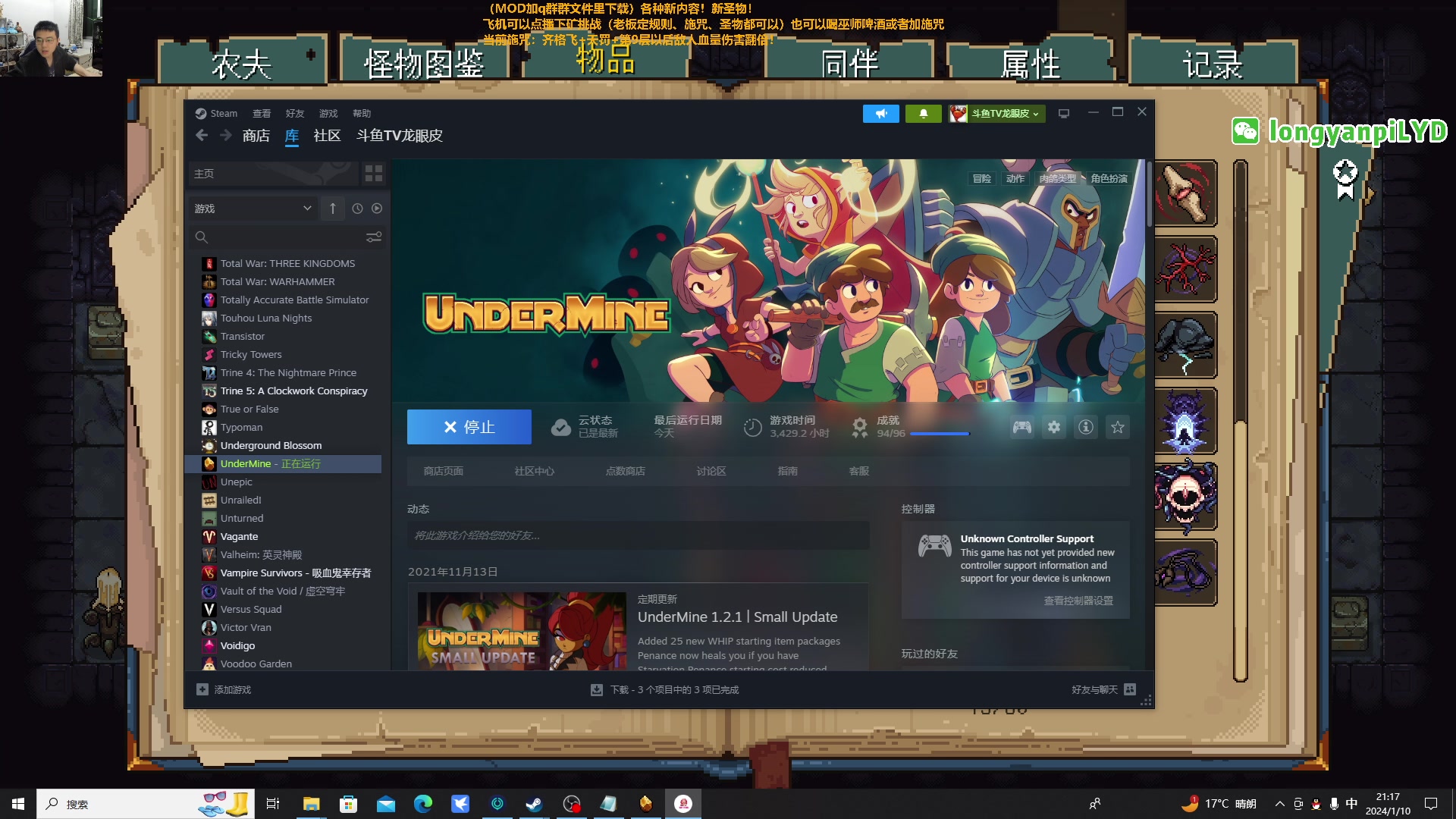Click the advanced filter icon in search
The width and height of the screenshot is (1456, 819).
pos(374,237)
